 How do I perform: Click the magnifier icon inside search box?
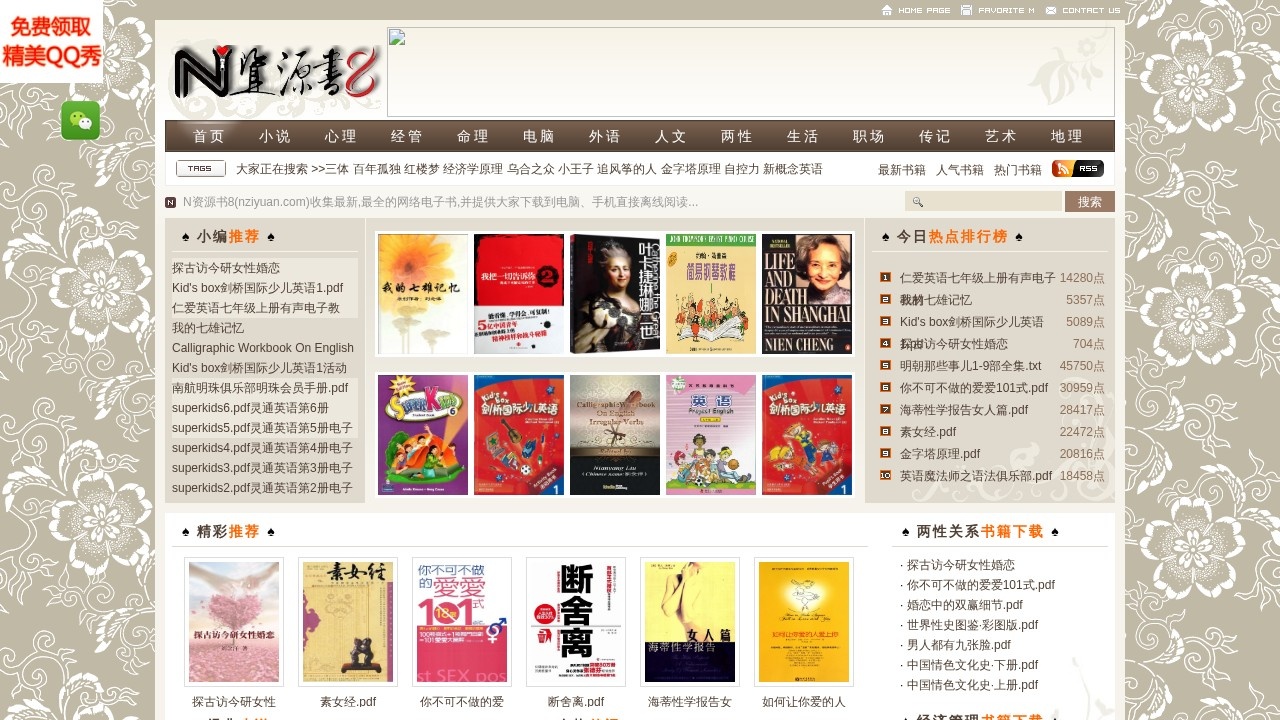916,201
